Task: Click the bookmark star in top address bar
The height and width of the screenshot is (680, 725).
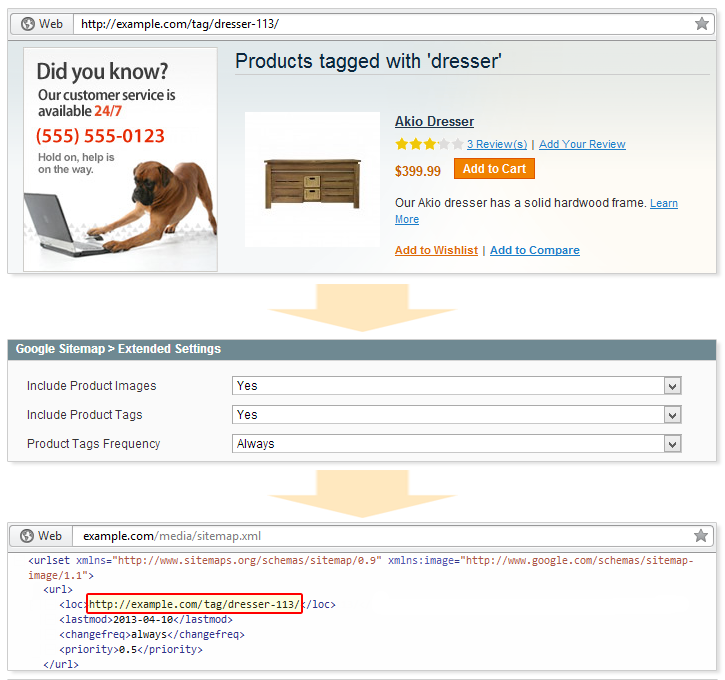Action: [x=701, y=24]
